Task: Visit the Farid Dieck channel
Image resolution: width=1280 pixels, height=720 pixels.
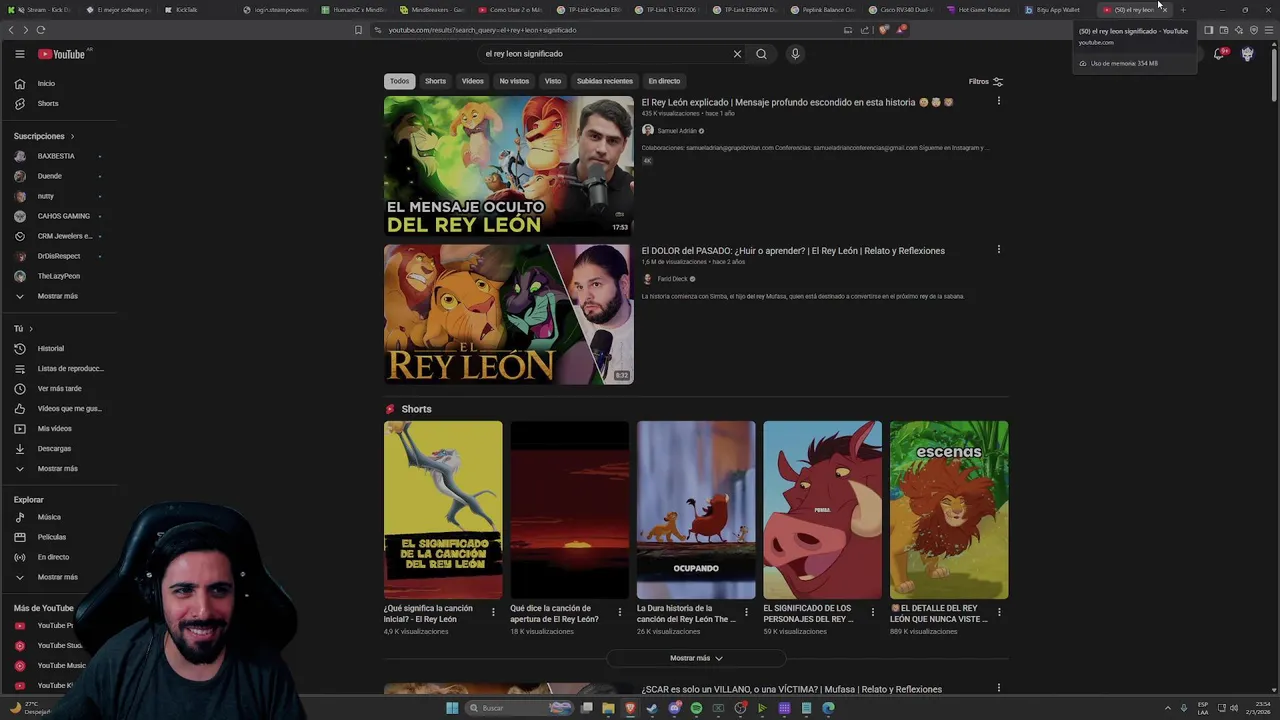Action: coord(672,279)
